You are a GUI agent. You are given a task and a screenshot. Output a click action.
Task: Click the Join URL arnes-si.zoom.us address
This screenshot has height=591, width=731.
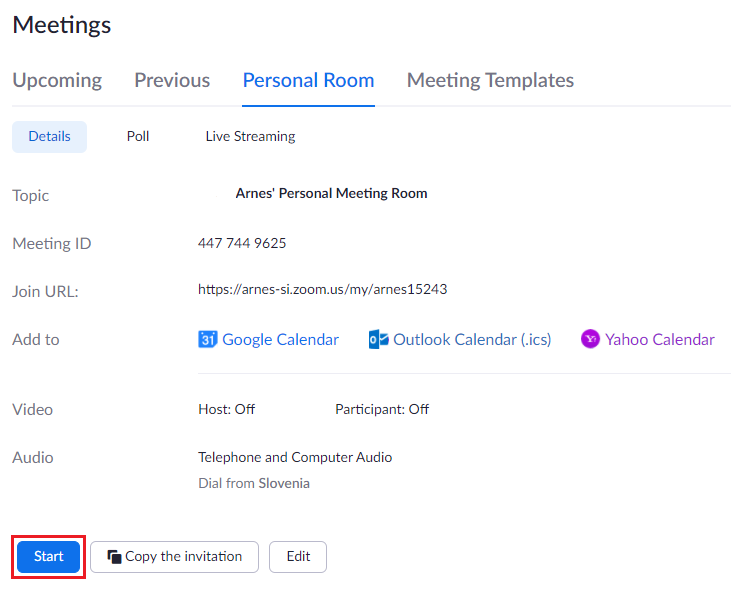(x=323, y=289)
